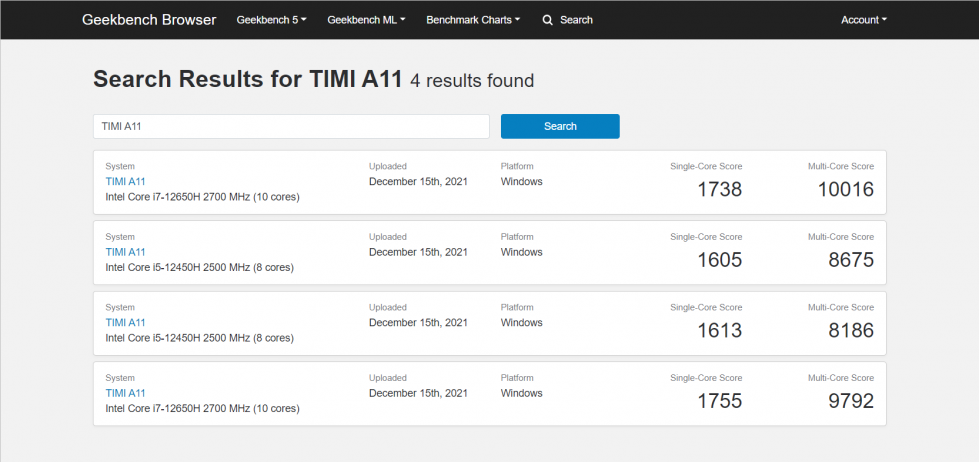Click the upload date in the 10016 result
979x462 pixels.
[418, 182]
